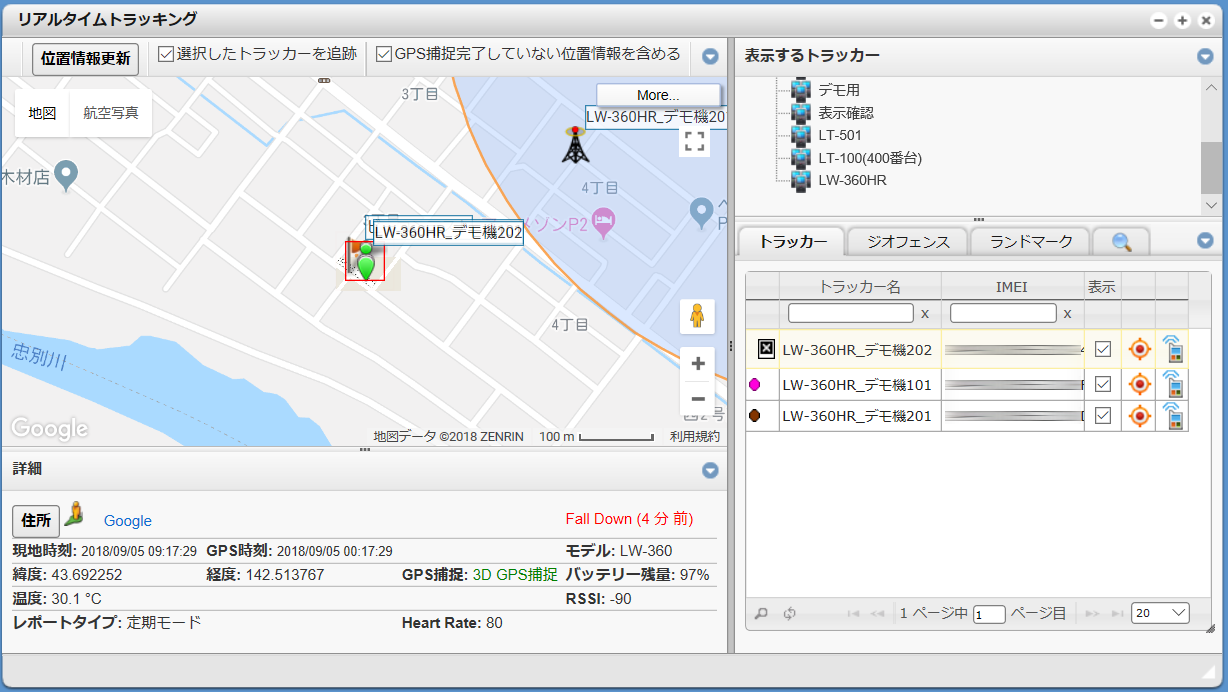Image resolution: width=1228 pixels, height=692 pixels.
Task: Click the More... map button
Action: [x=658, y=95]
